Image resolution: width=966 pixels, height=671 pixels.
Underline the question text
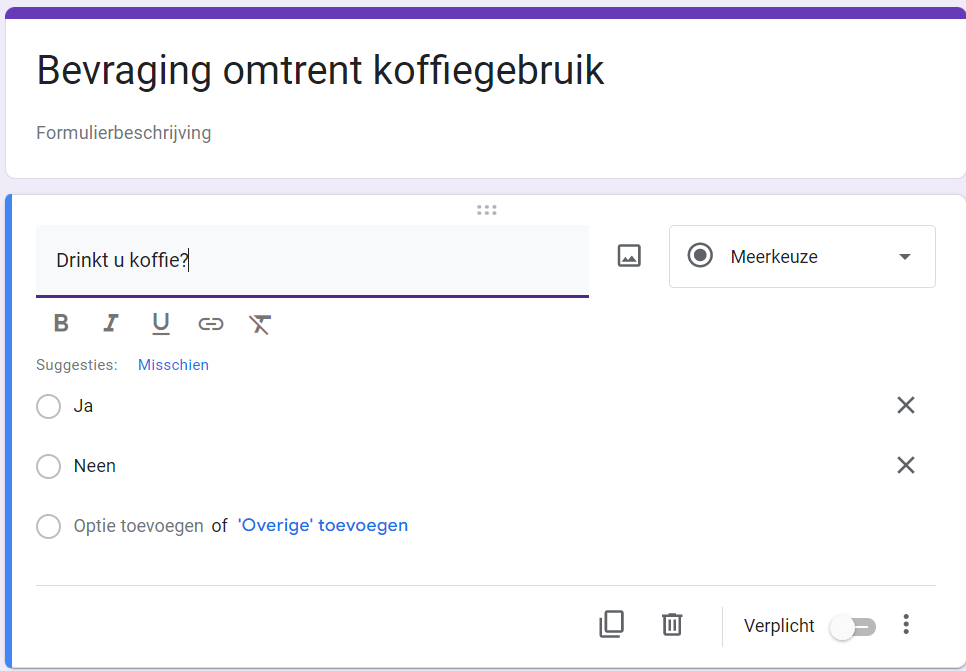tap(160, 324)
